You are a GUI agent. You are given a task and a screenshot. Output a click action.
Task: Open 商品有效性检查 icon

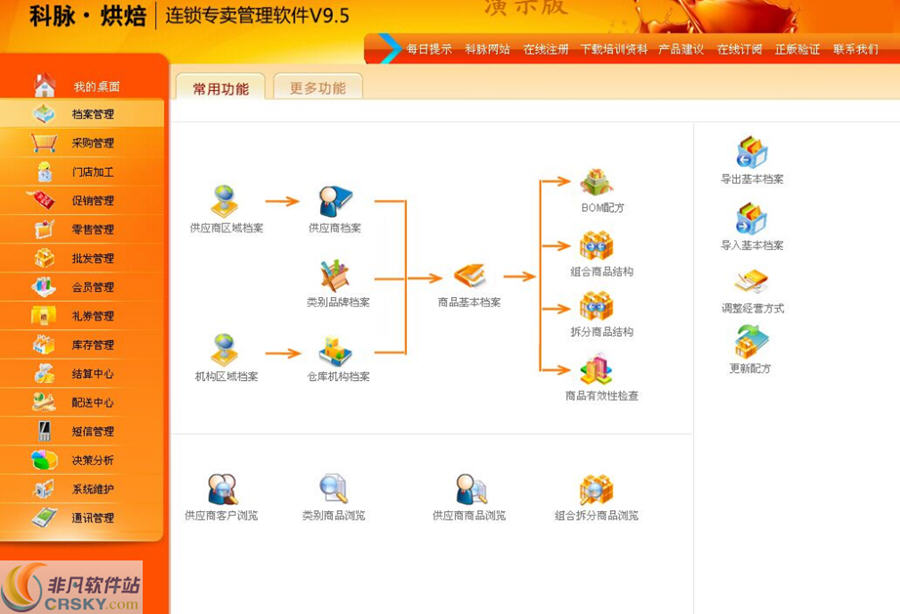pyautogui.click(x=597, y=370)
